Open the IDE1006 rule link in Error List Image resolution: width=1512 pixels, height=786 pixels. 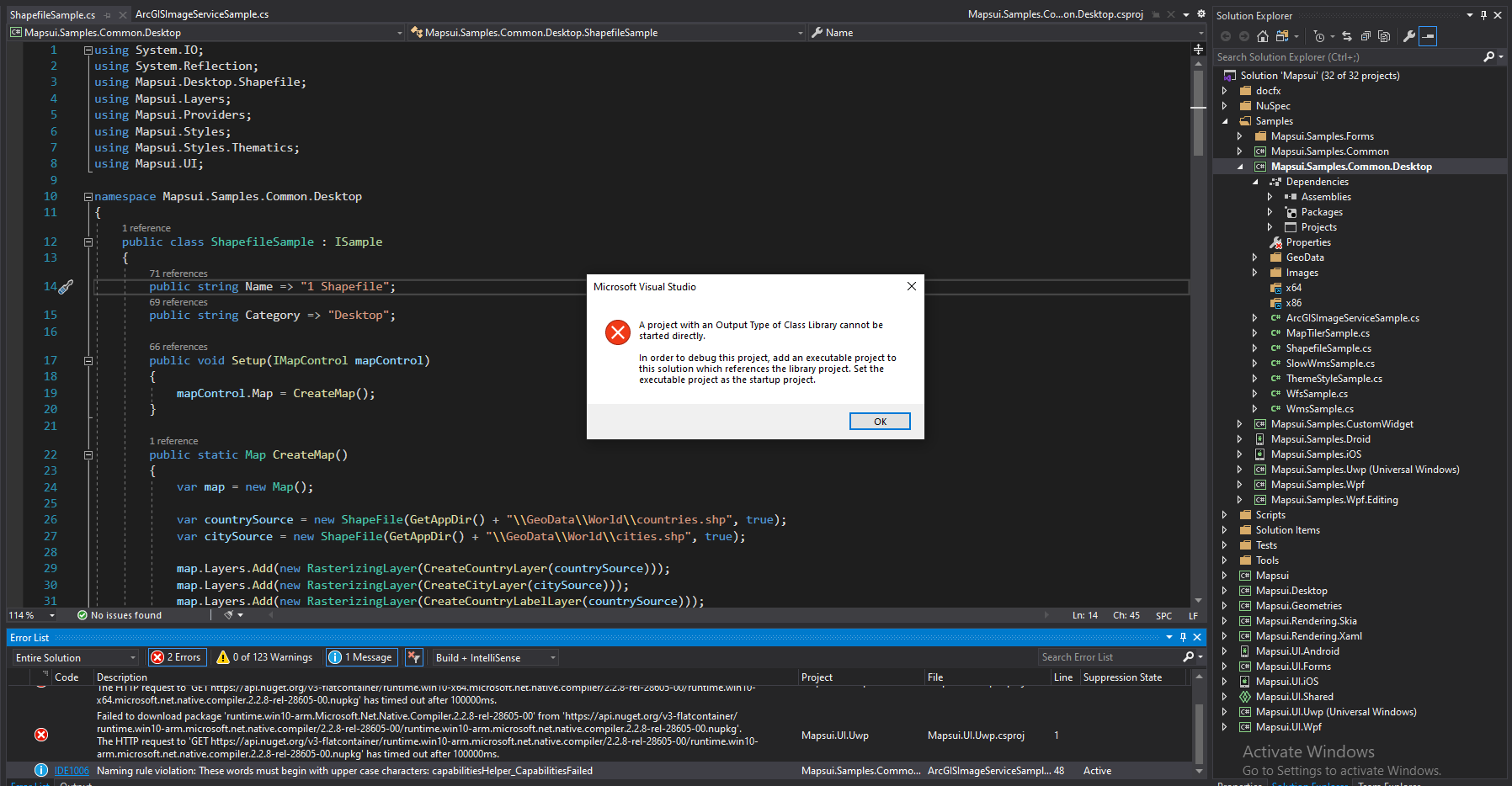71,770
